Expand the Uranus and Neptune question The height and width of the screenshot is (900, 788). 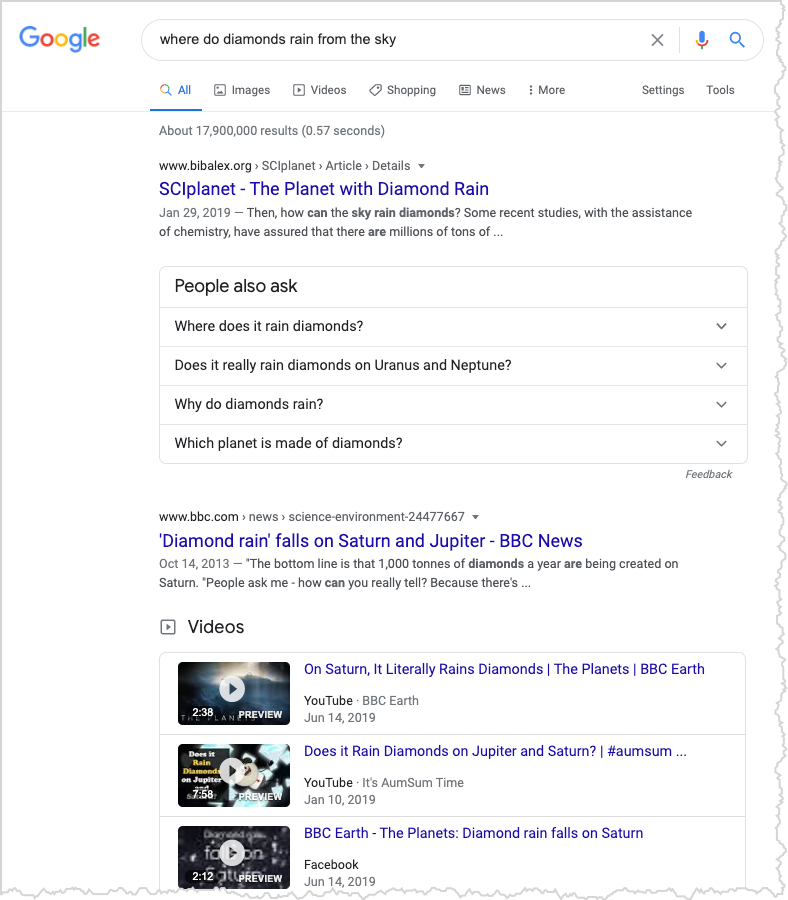(453, 365)
